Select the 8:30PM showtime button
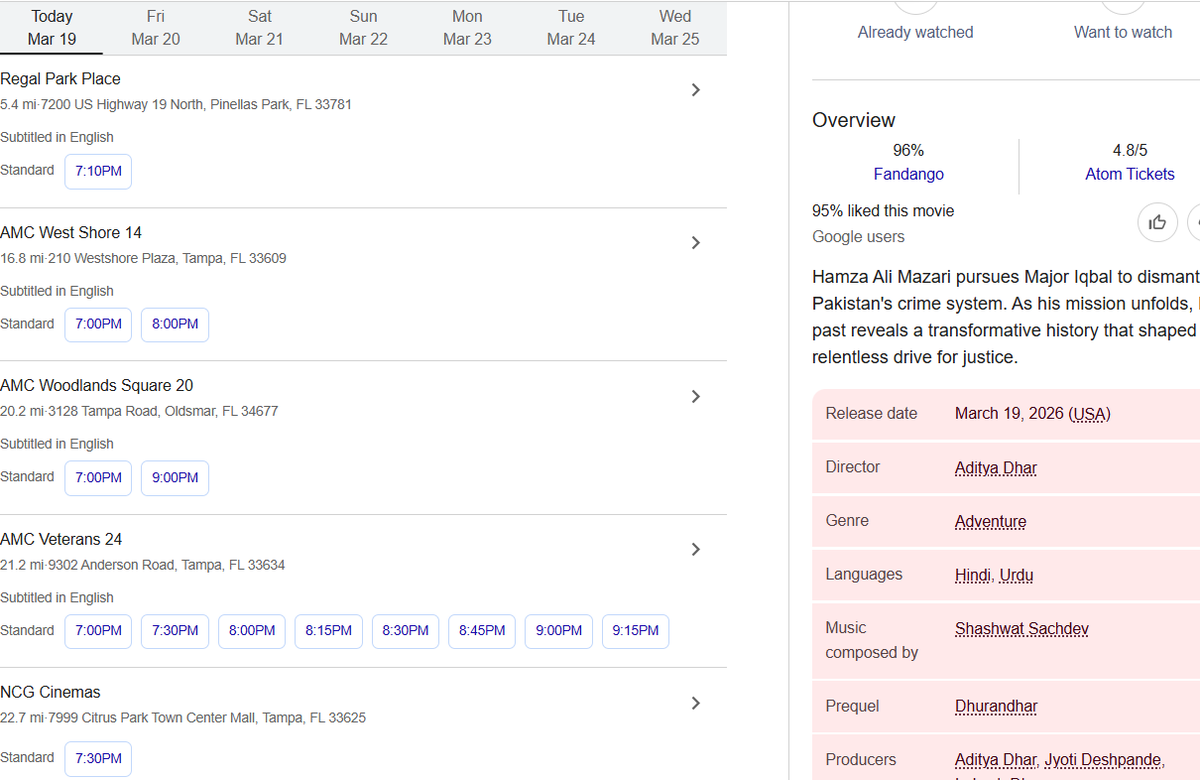1200x780 pixels. (405, 631)
